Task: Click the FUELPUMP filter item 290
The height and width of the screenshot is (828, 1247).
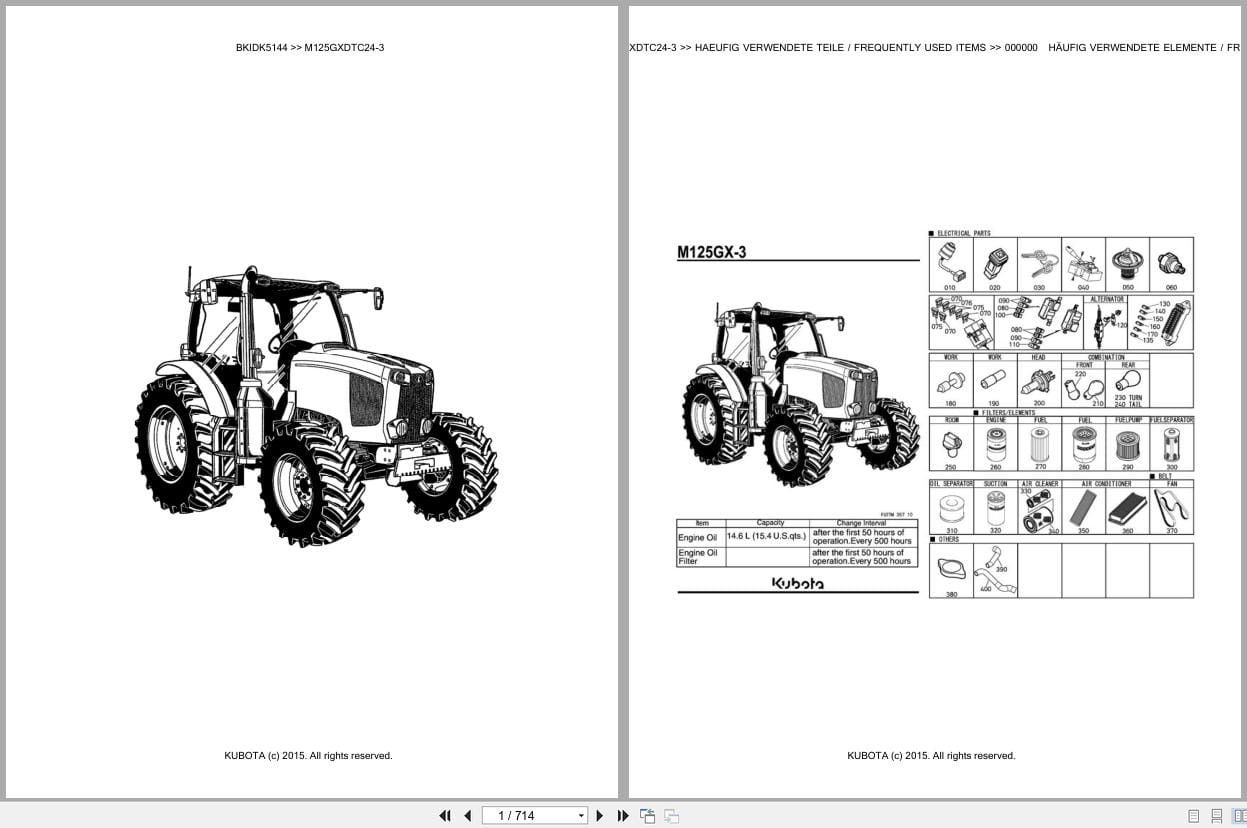Action: 1127,444
